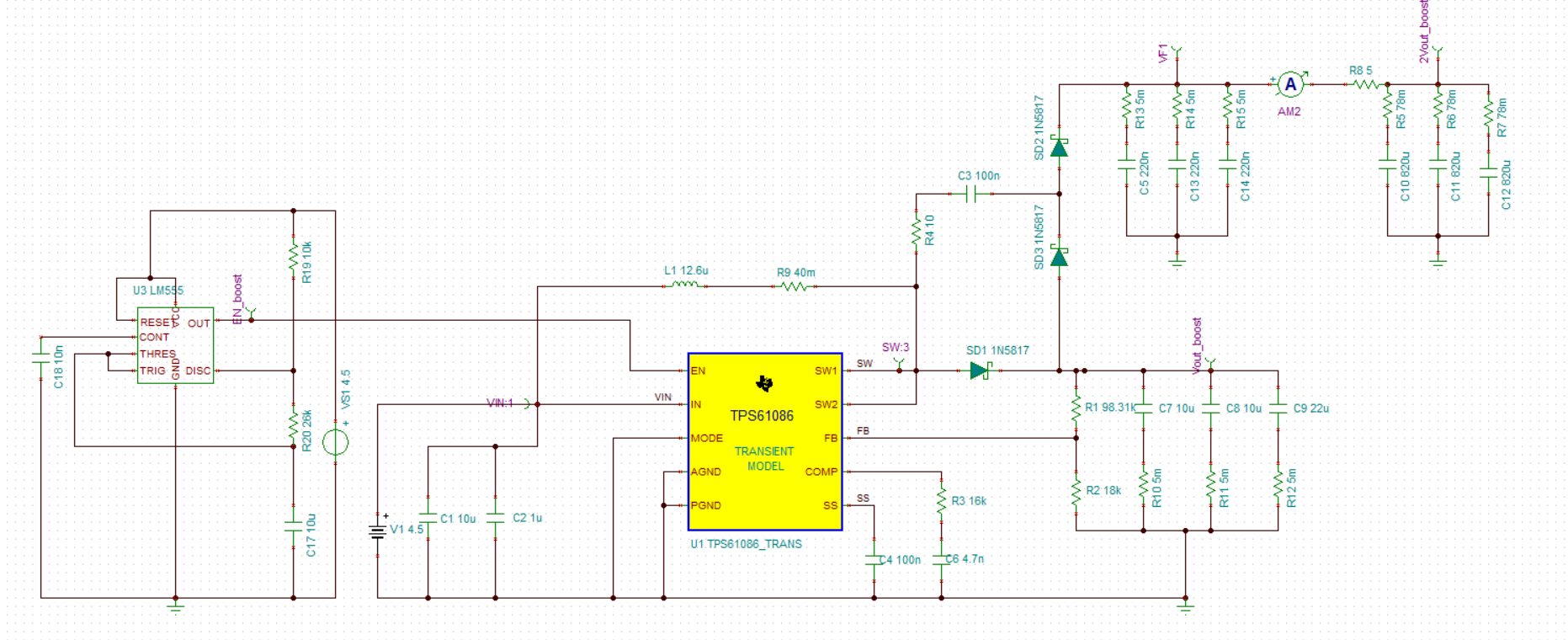Select the SD2 1N5817 diode symbol
Screen dimensions: 1568x640
pos(1060,147)
